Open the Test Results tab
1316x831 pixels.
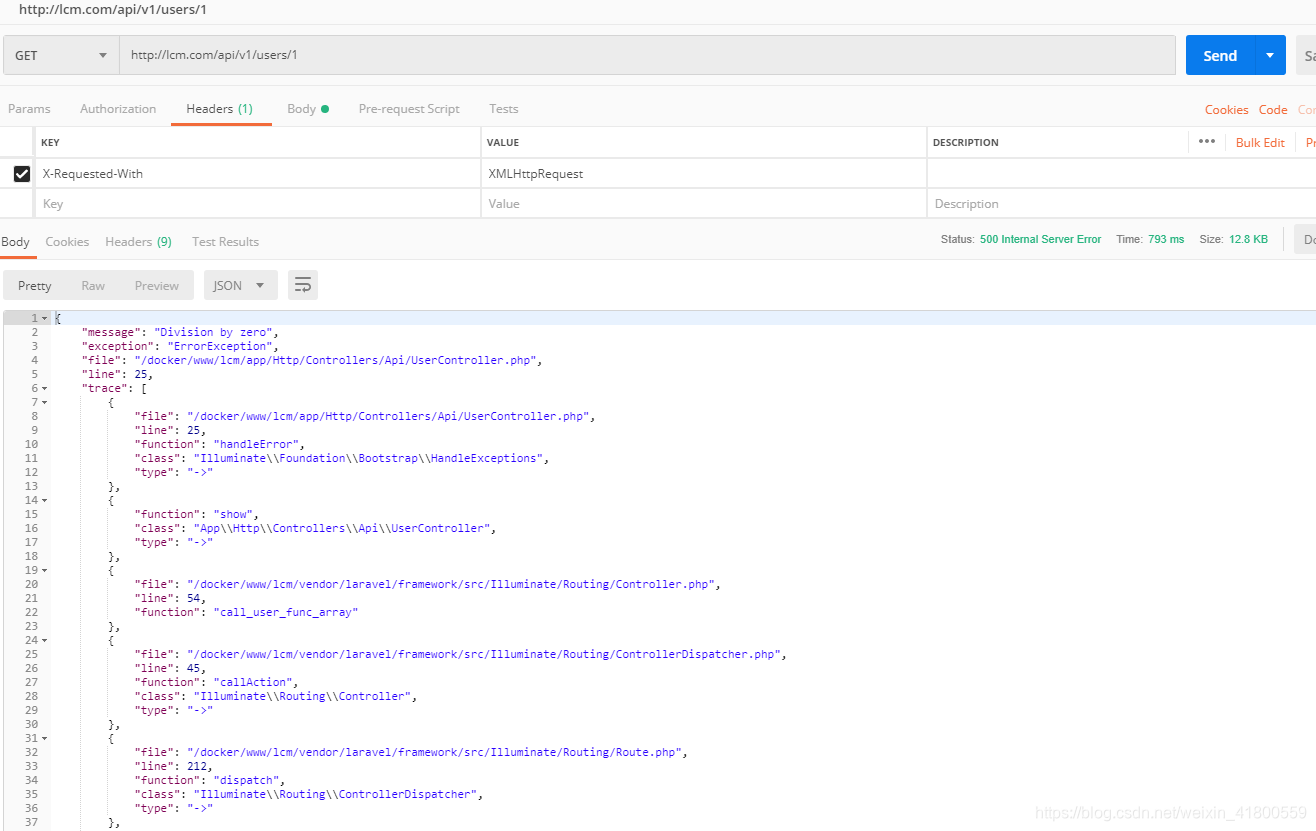(x=225, y=242)
